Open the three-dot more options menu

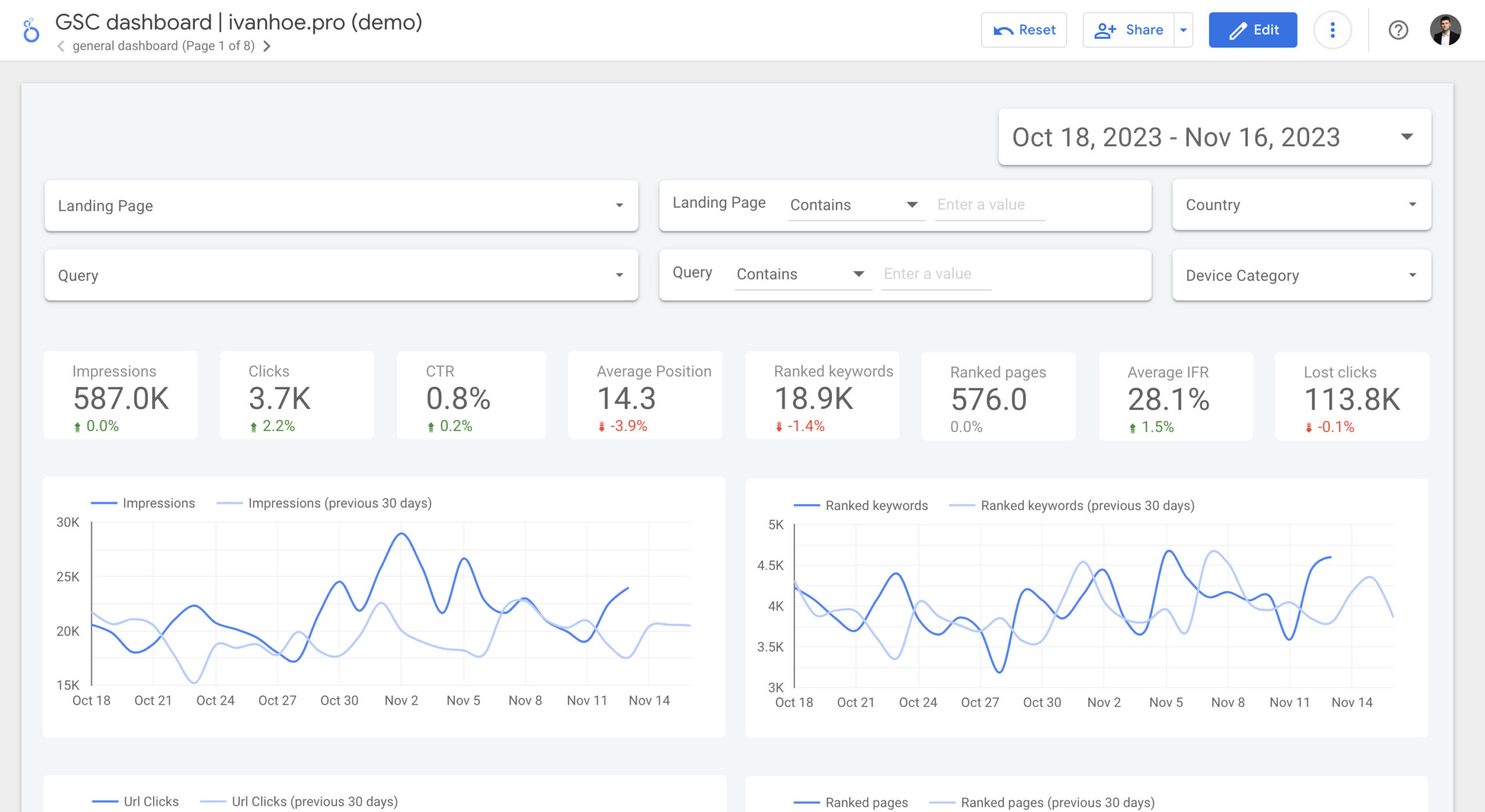coord(1332,30)
